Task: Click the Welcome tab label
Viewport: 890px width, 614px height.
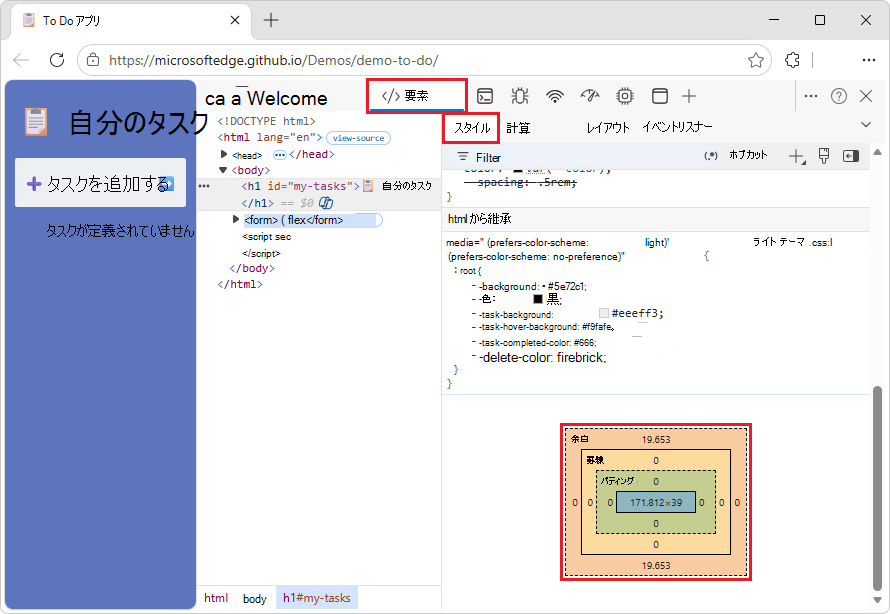Action: [287, 98]
